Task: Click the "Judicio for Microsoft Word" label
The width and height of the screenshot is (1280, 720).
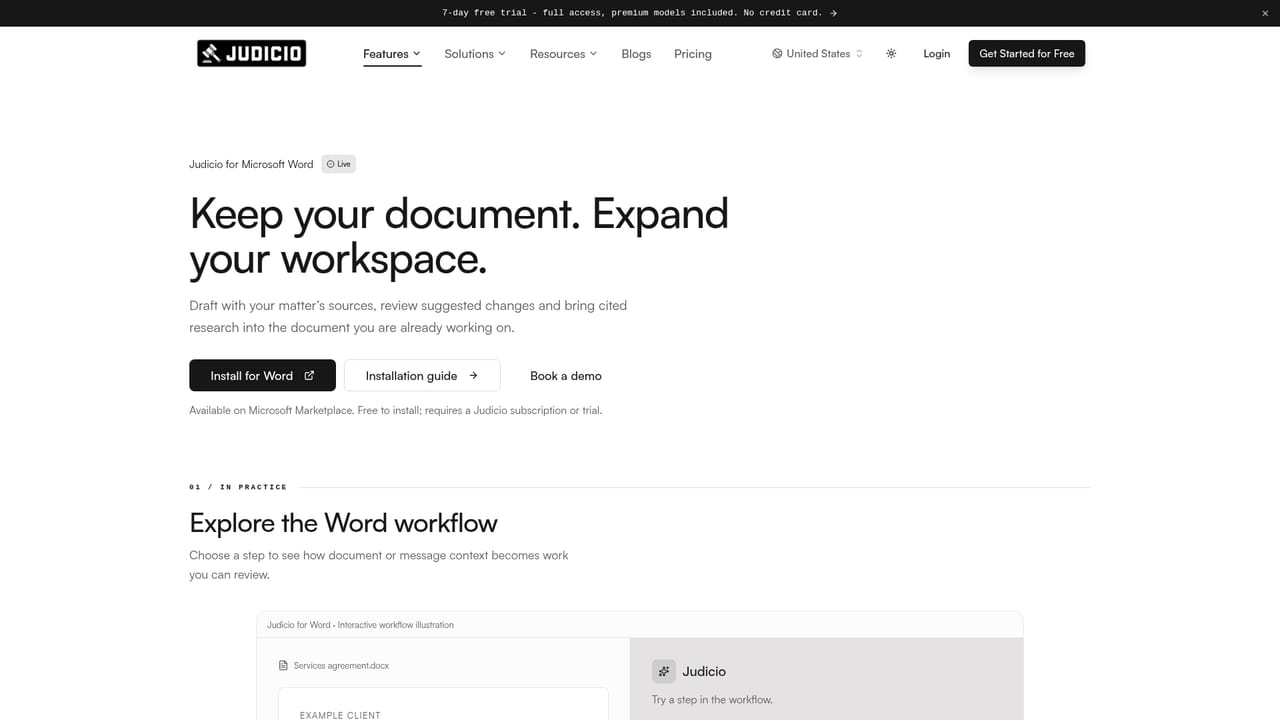Action: click(x=251, y=164)
